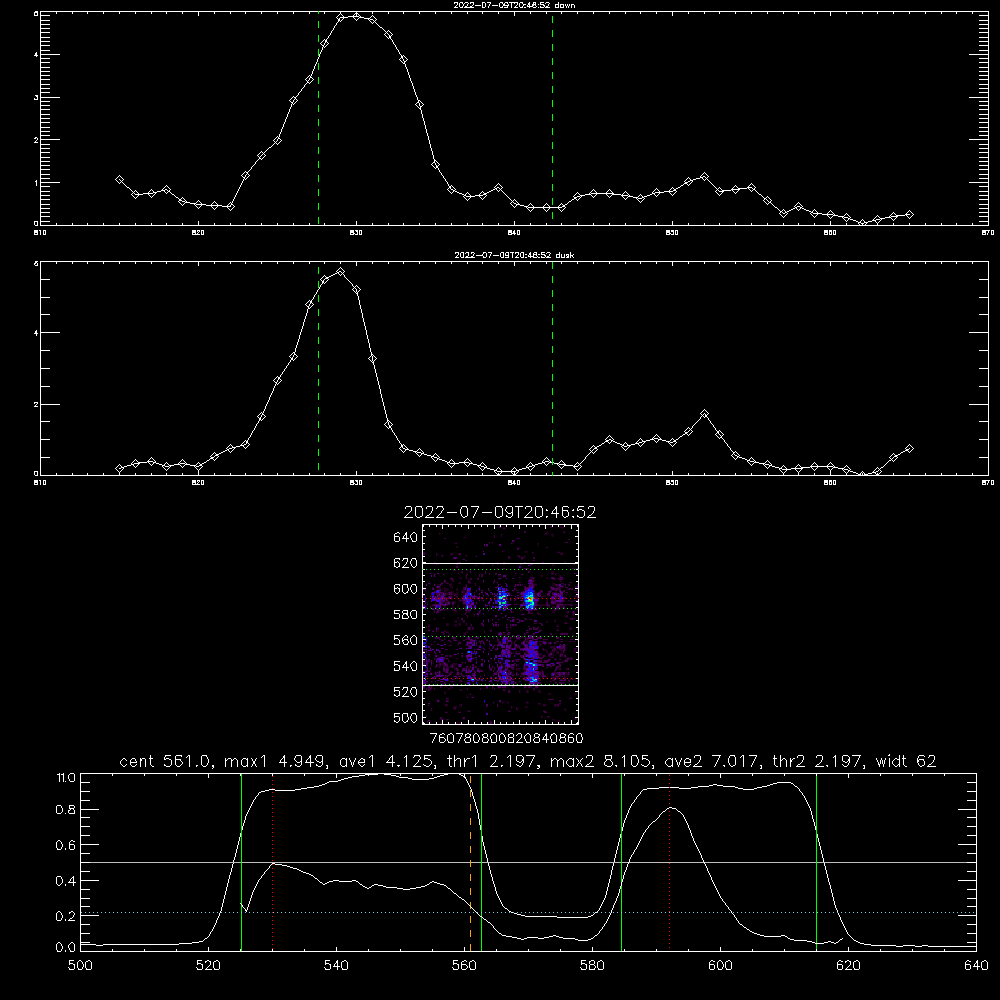
Task: Click the x-axis label 580 on bottom plot
Action: (x=592, y=966)
